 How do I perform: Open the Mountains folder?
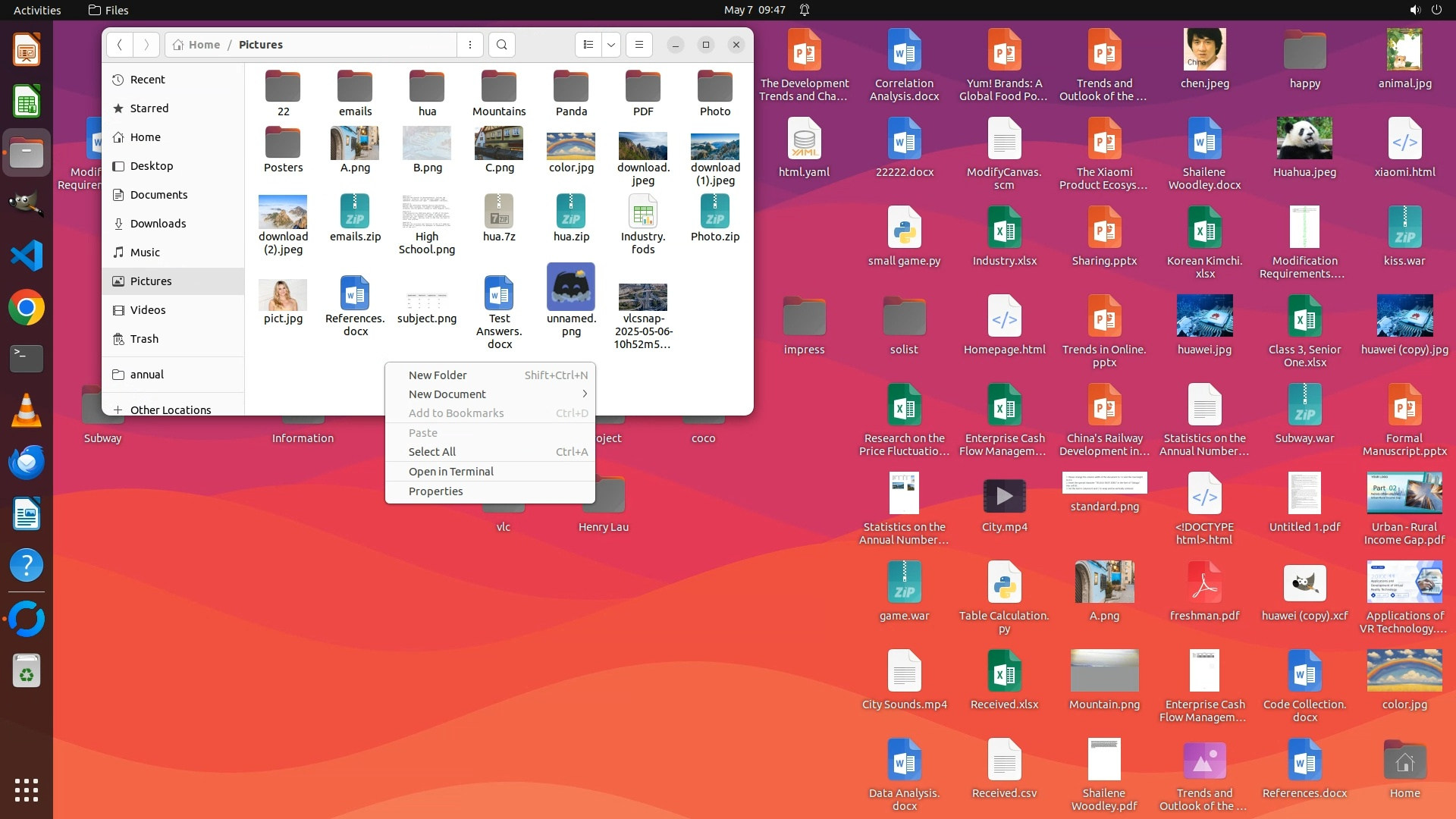click(x=499, y=87)
